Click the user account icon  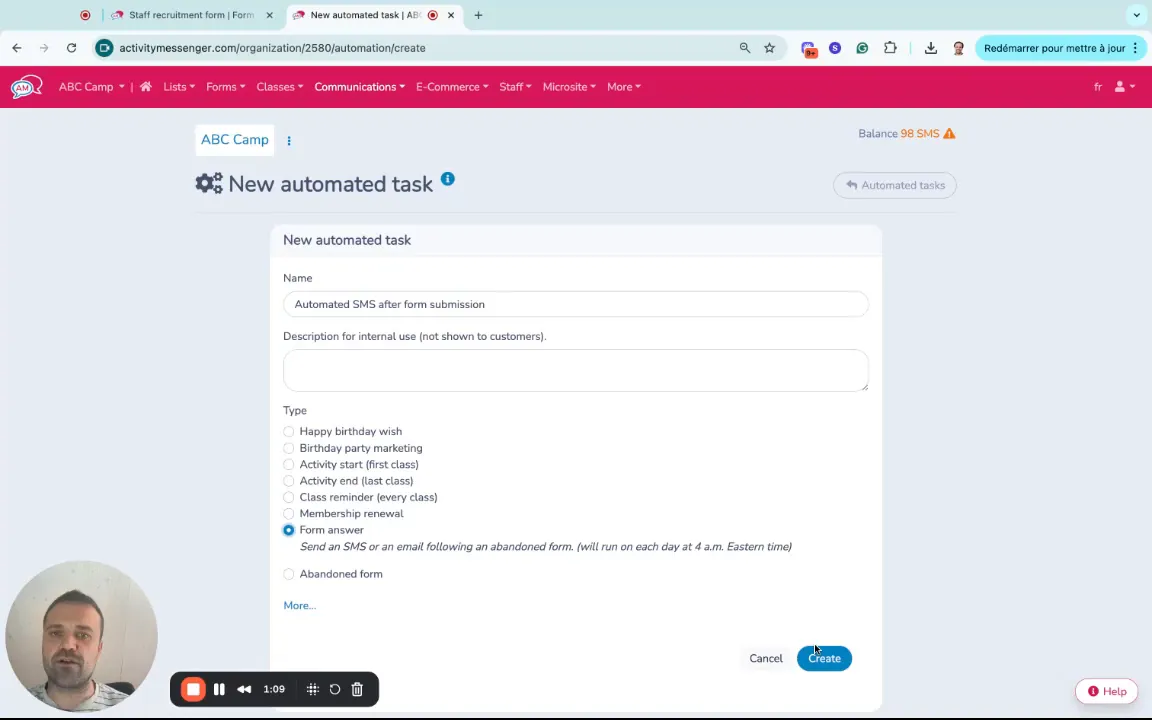(x=1123, y=87)
